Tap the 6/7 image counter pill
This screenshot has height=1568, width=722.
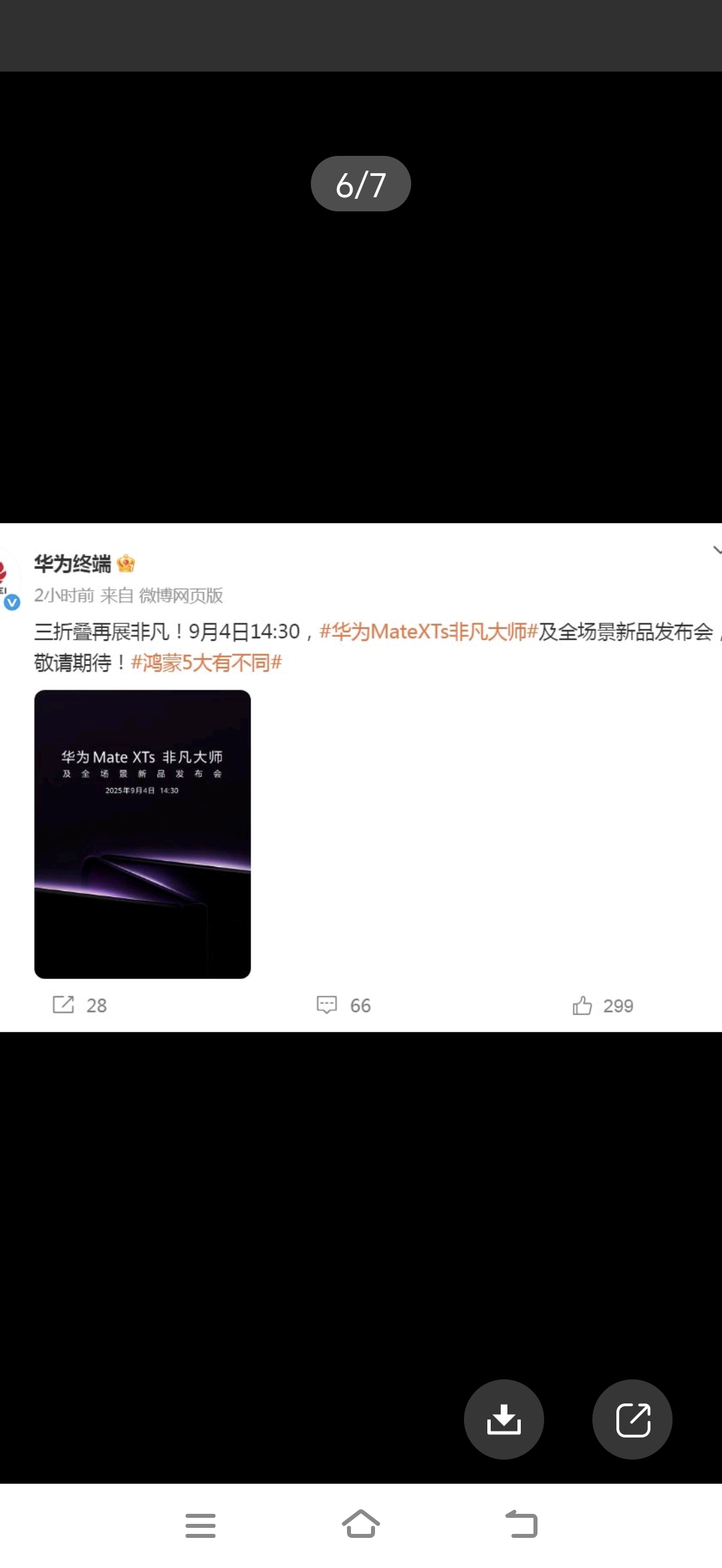tap(361, 184)
